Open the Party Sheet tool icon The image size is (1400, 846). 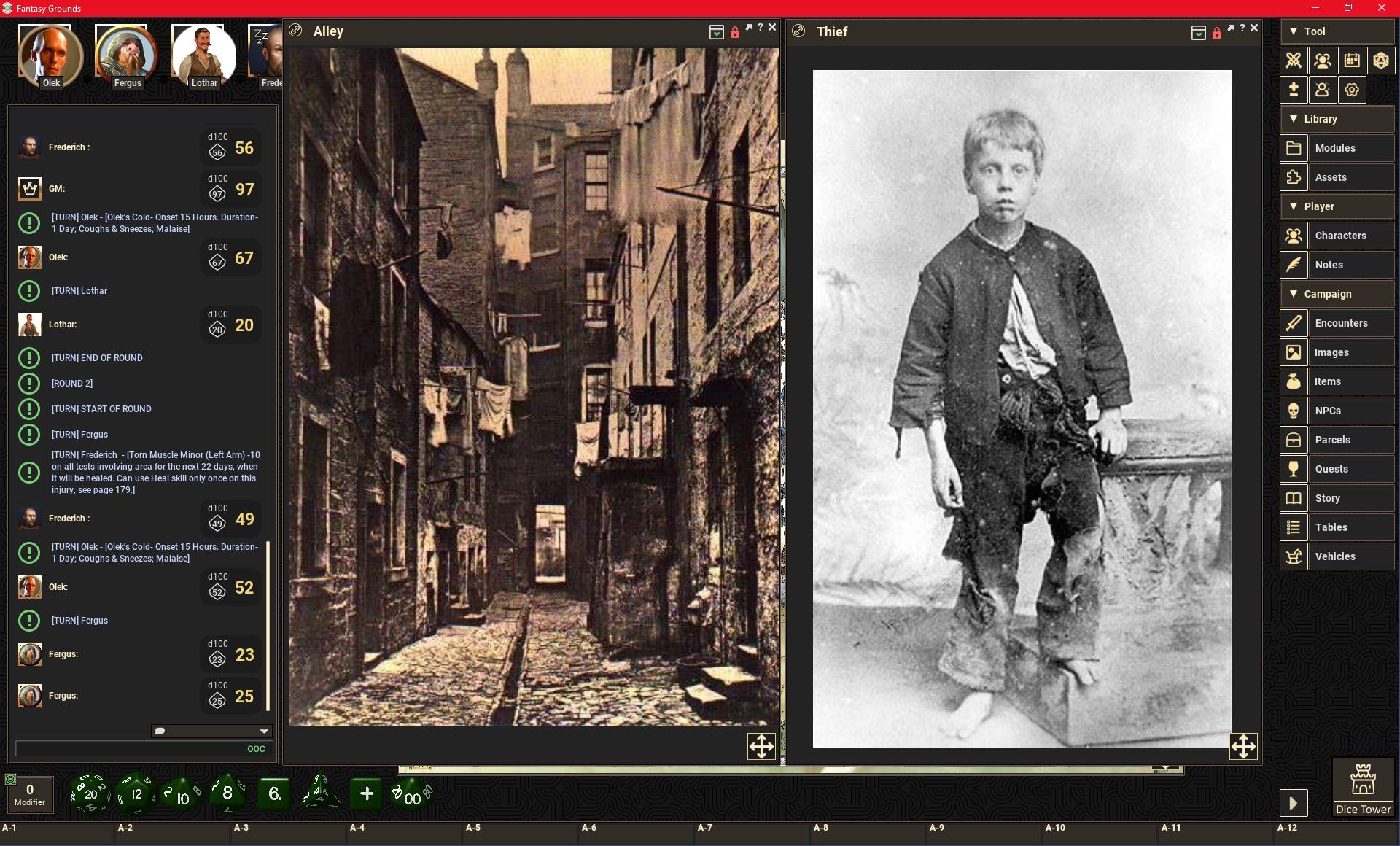click(x=1323, y=61)
